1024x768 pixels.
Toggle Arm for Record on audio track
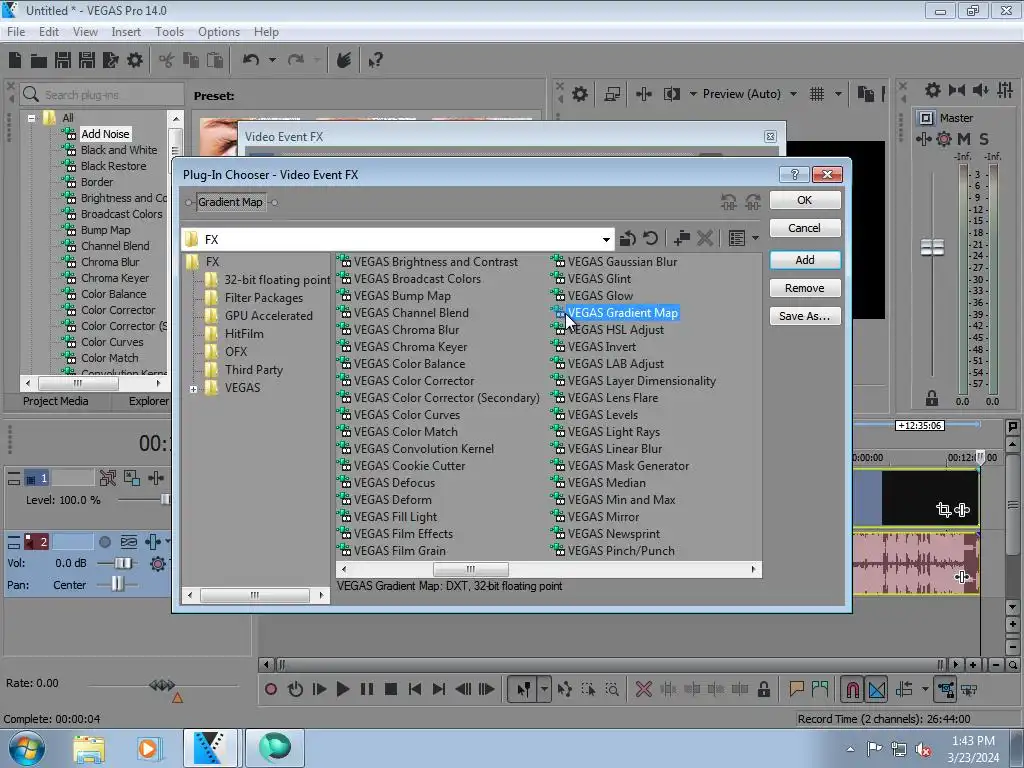click(104, 541)
